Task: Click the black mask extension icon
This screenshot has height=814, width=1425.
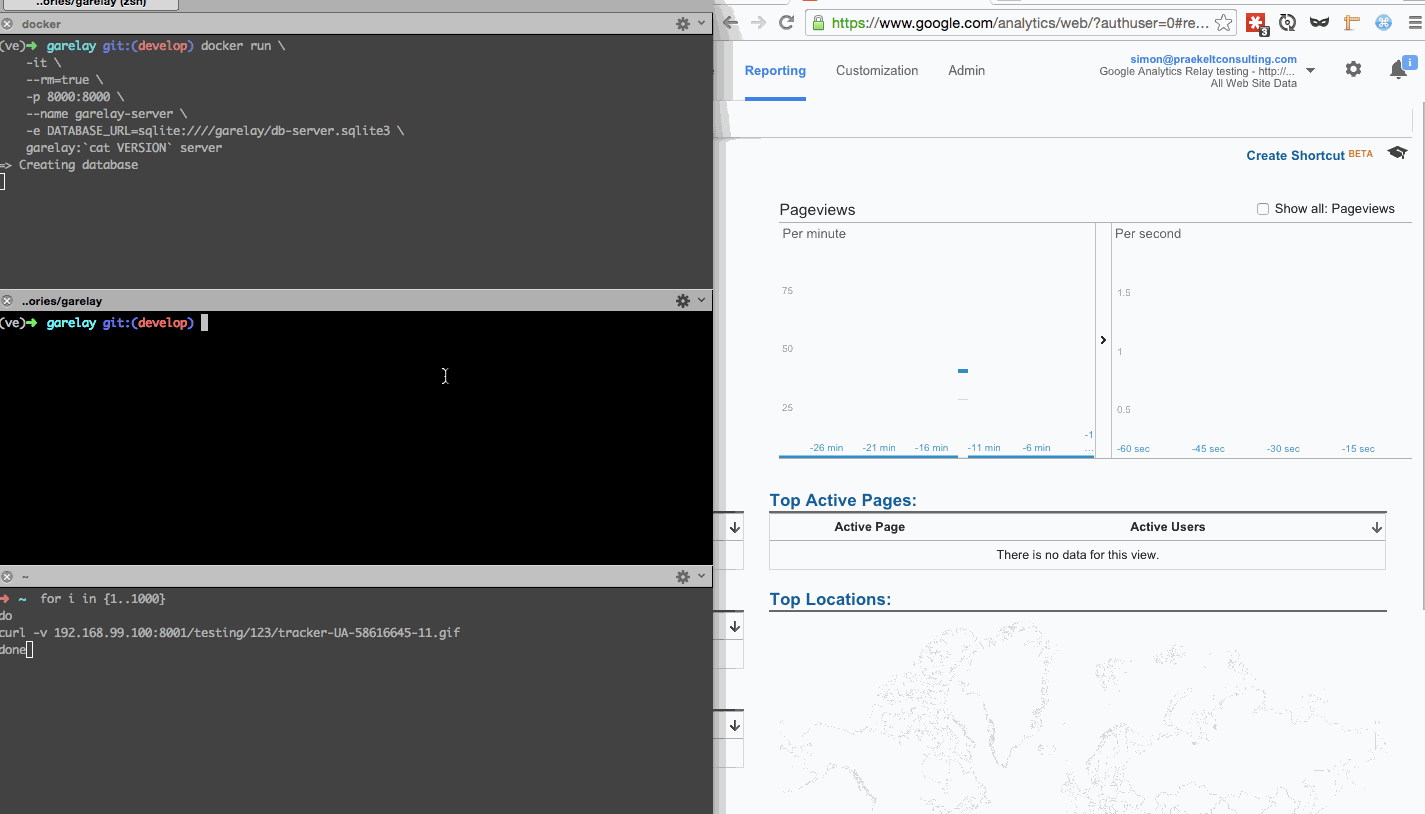Action: pyautogui.click(x=1320, y=22)
